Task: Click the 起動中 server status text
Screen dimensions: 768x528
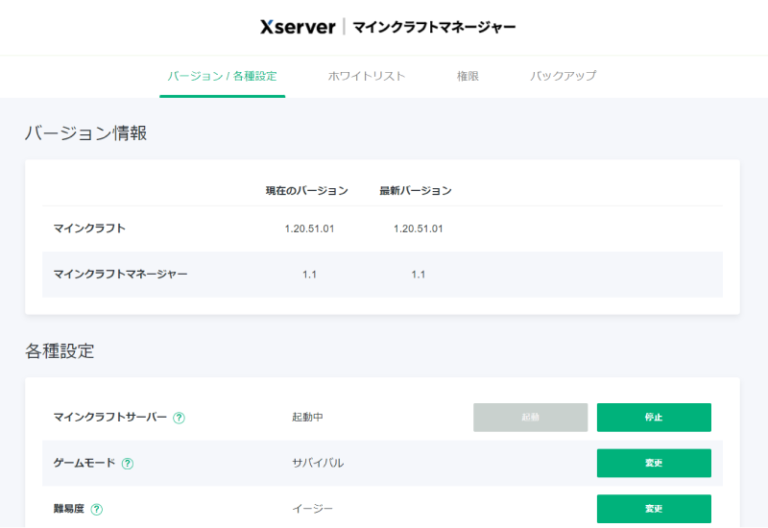Action: tap(307, 418)
